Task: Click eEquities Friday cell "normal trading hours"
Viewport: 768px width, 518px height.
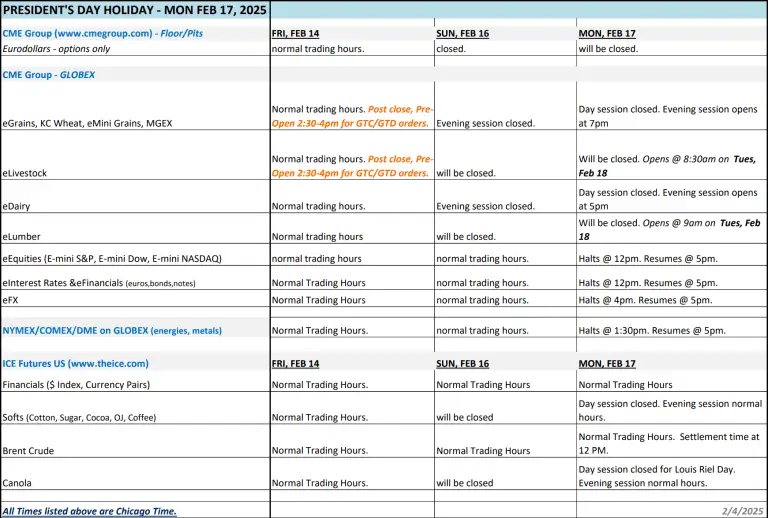Action: [316, 259]
